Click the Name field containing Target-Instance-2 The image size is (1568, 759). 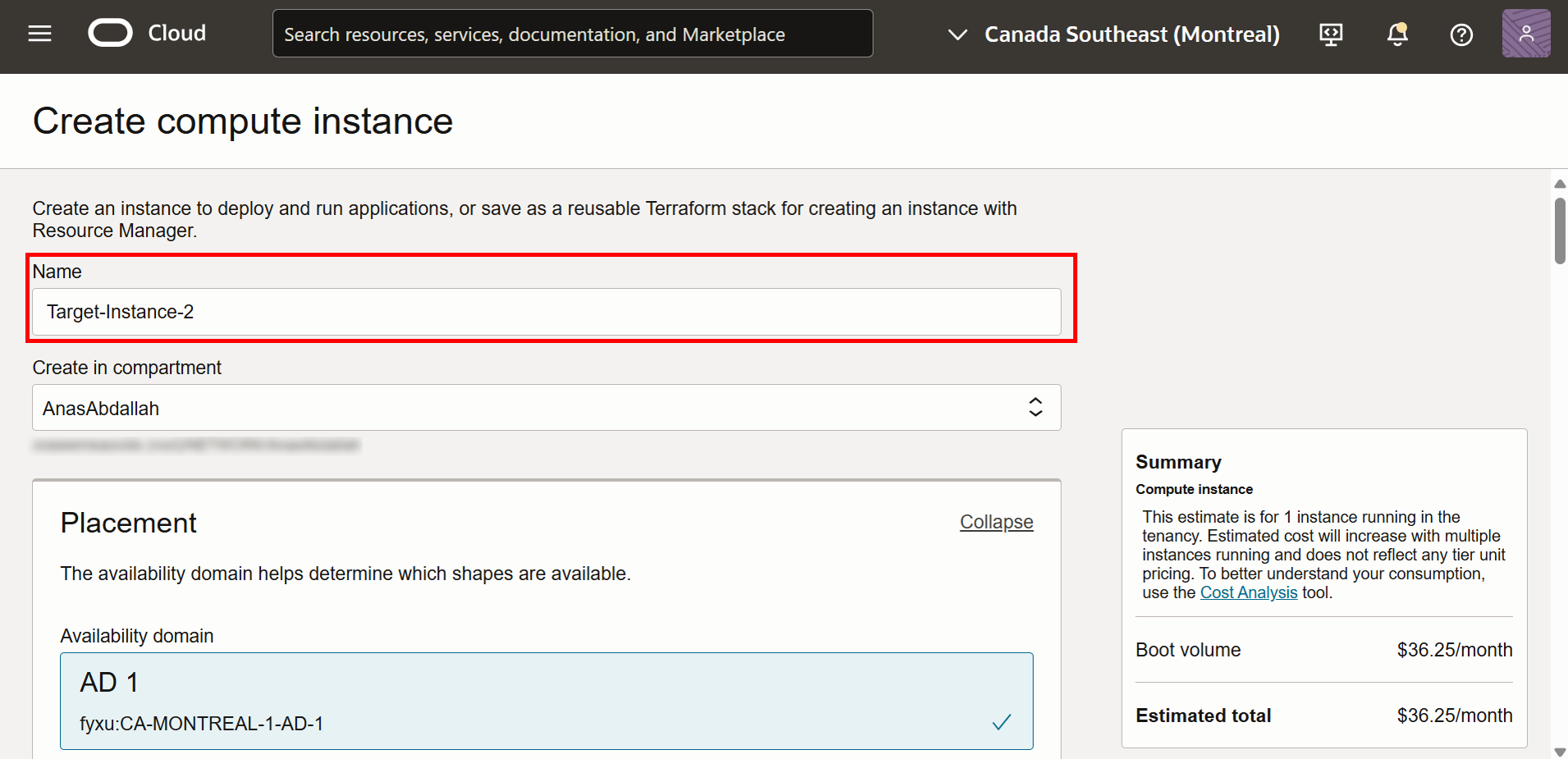pos(546,312)
